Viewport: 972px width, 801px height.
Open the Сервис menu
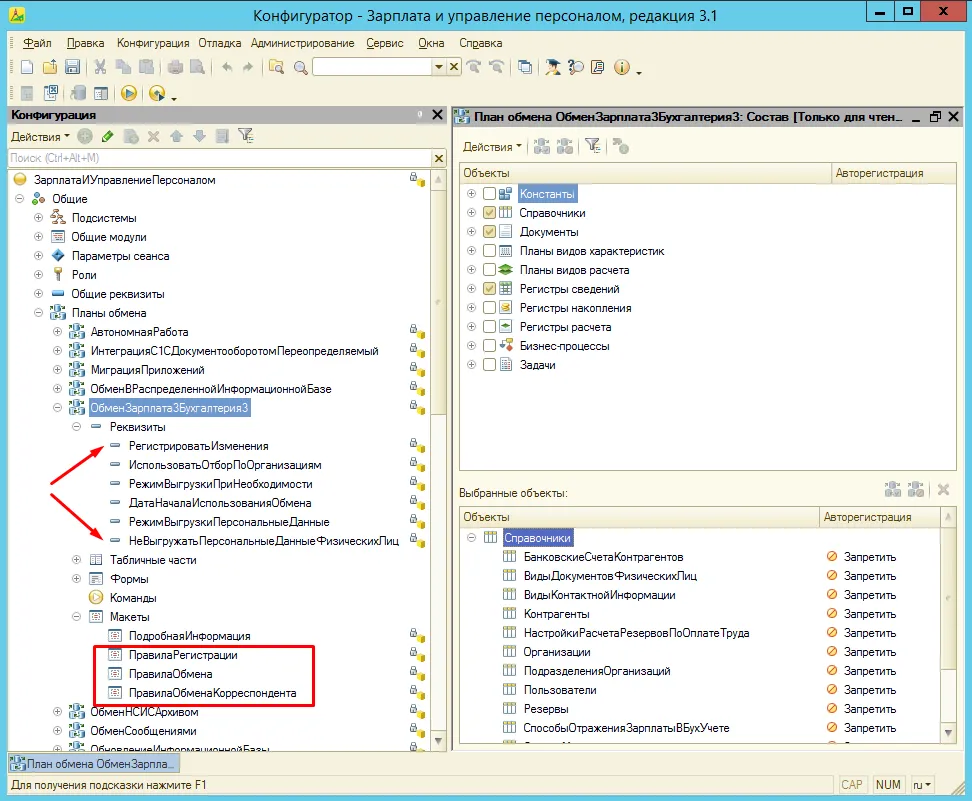click(x=384, y=43)
